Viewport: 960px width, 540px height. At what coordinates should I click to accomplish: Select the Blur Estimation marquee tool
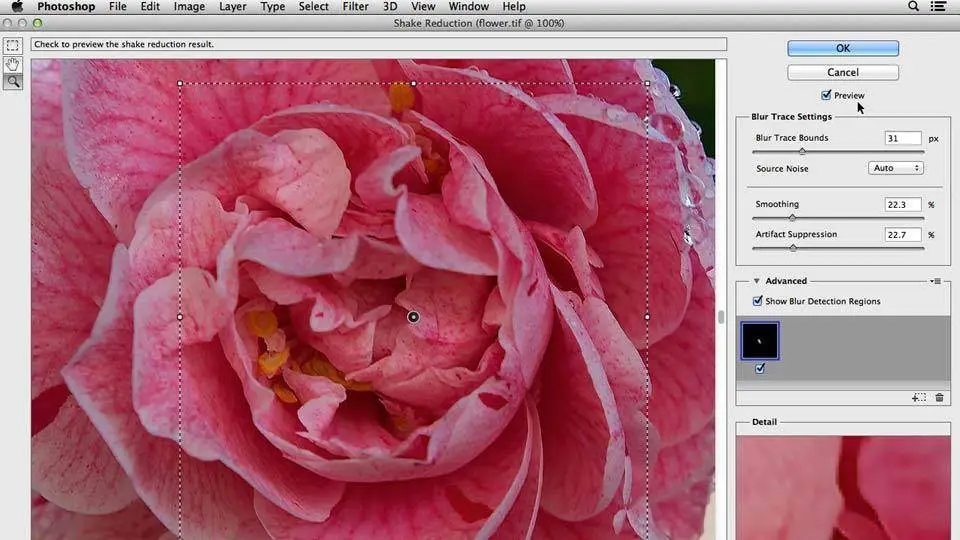point(12,46)
